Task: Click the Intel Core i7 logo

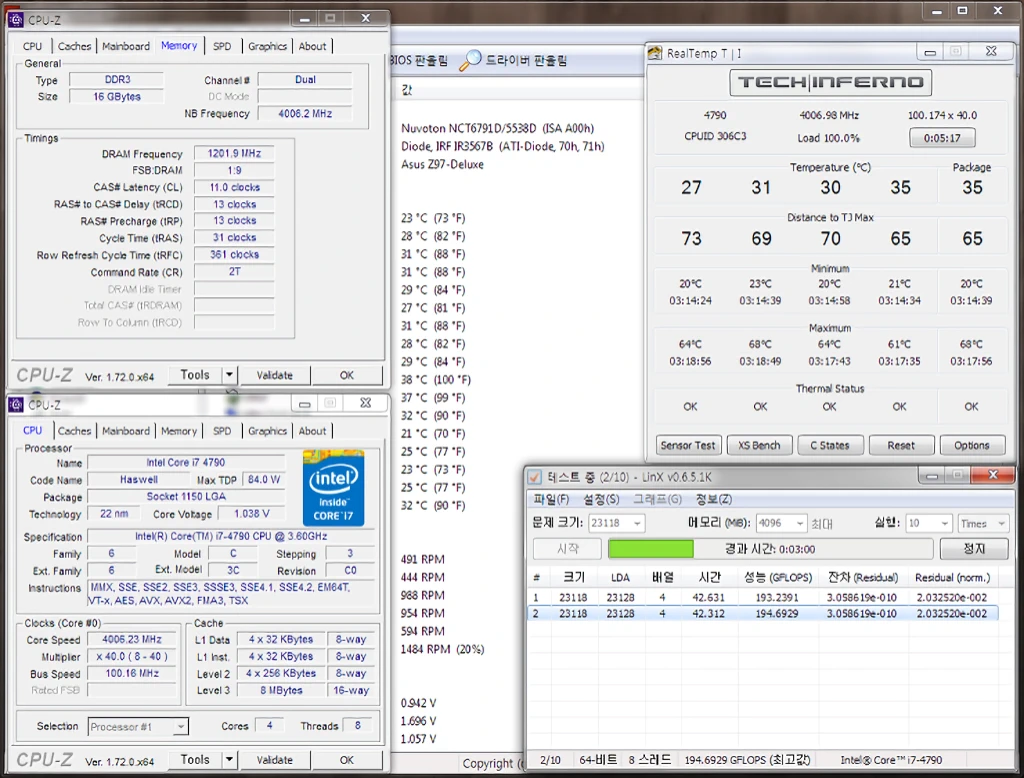Action: pos(334,488)
